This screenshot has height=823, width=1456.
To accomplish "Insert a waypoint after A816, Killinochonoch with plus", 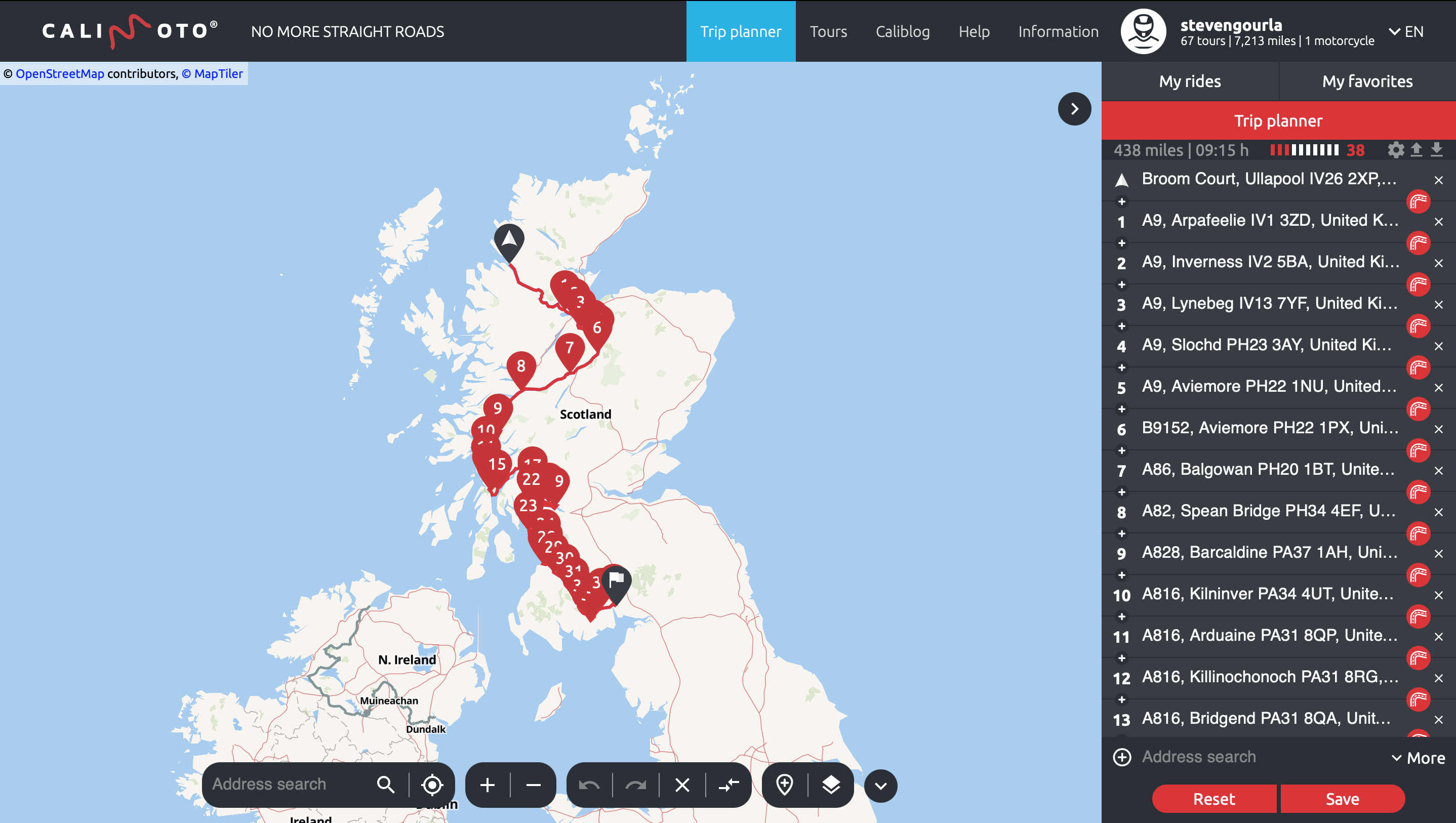I will [x=1122, y=700].
